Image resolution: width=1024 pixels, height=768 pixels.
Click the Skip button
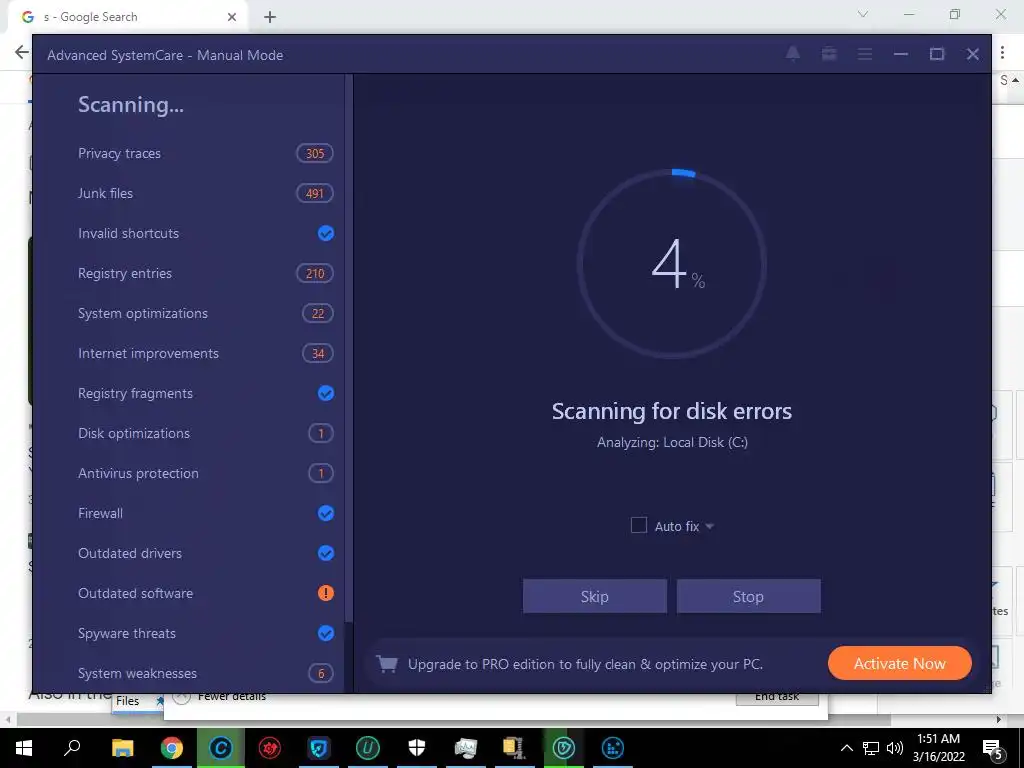tap(594, 596)
